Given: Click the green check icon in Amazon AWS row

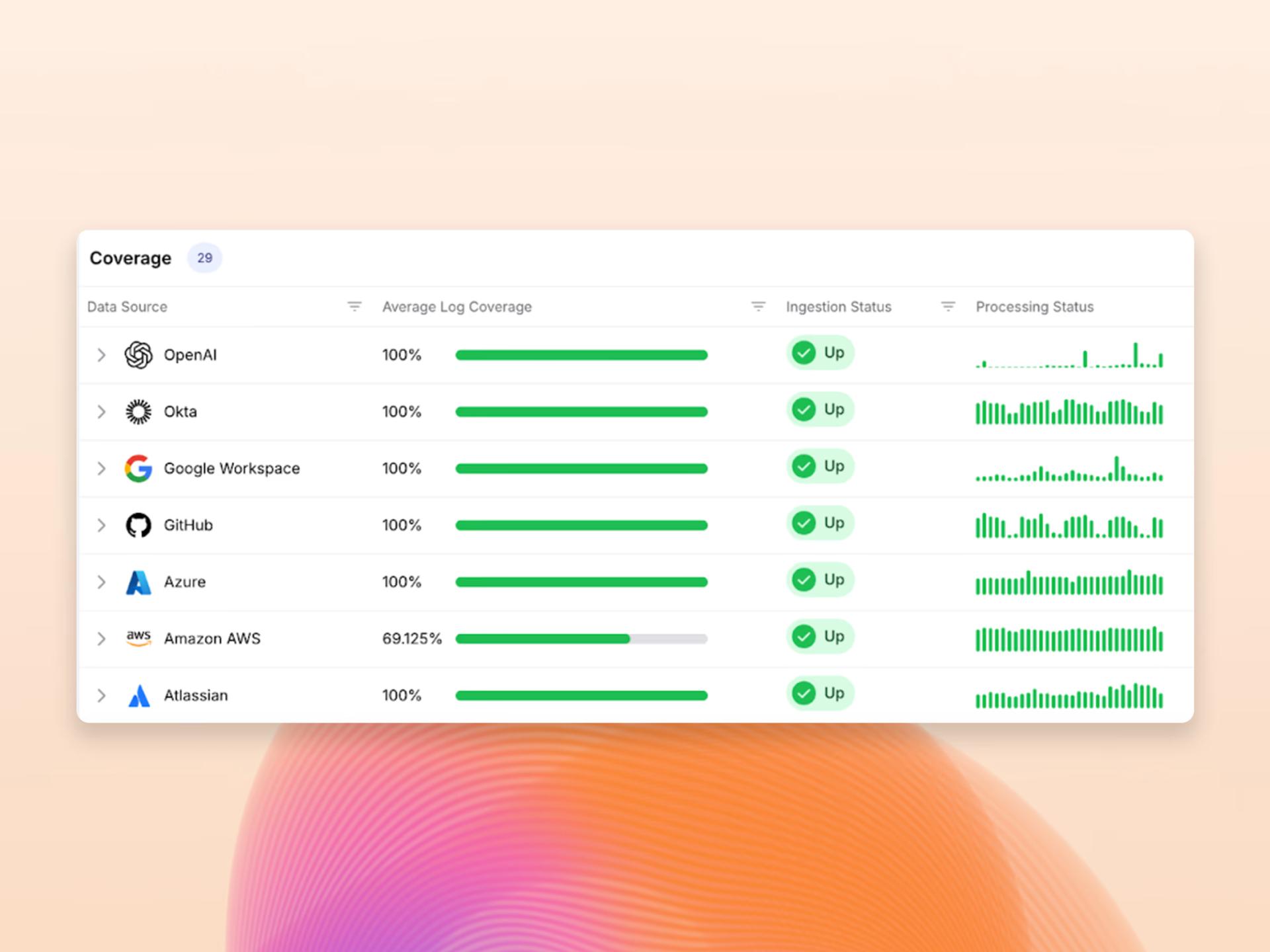Looking at the screenshot, I should [804, 637].
